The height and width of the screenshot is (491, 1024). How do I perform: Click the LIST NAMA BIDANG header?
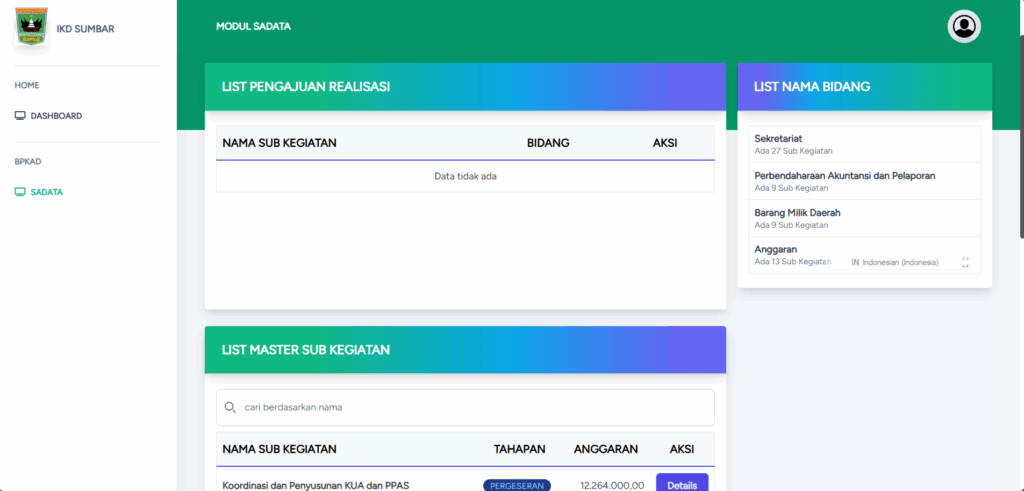[865, 87]
